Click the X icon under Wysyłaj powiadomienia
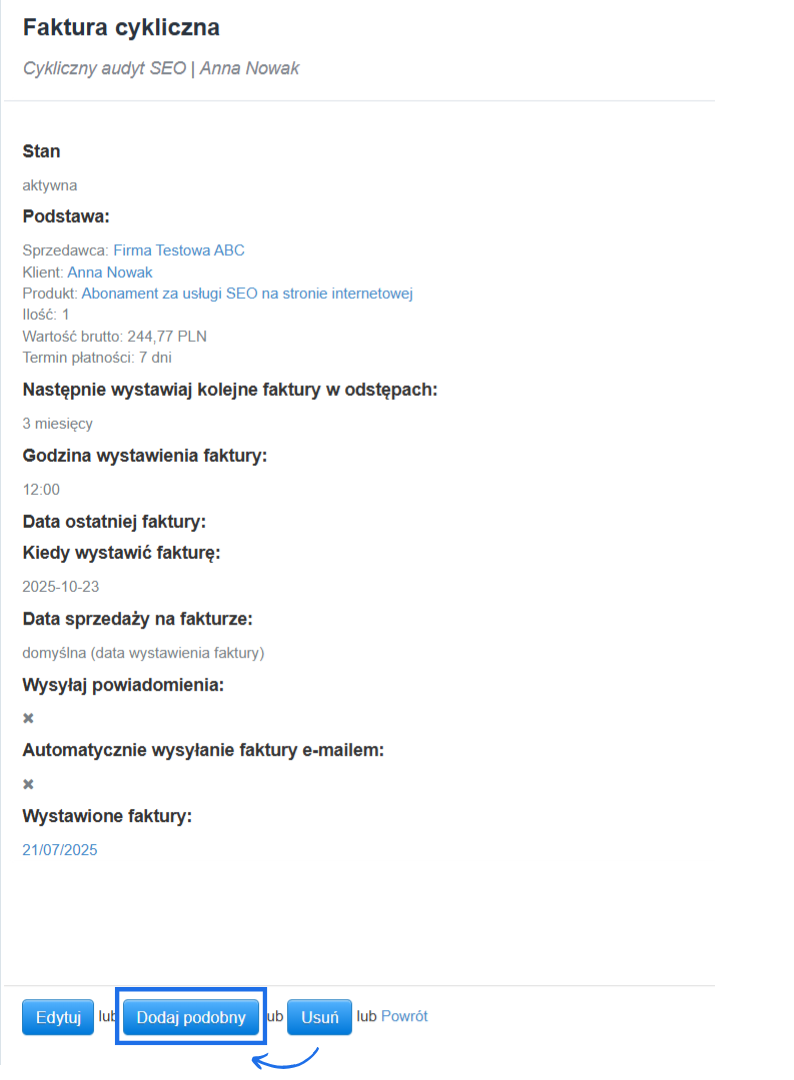The image size is (794, 1080). tap(28, 718)
